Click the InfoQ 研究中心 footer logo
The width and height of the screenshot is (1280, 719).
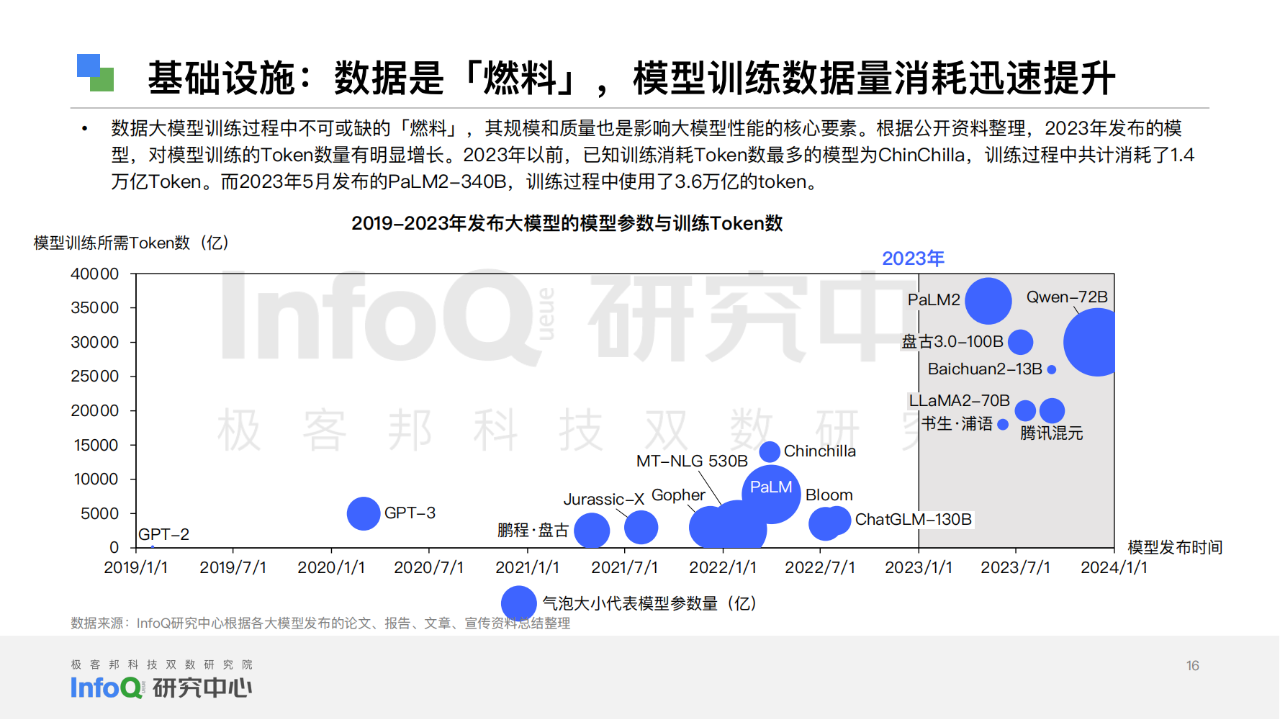coord(161,688)
